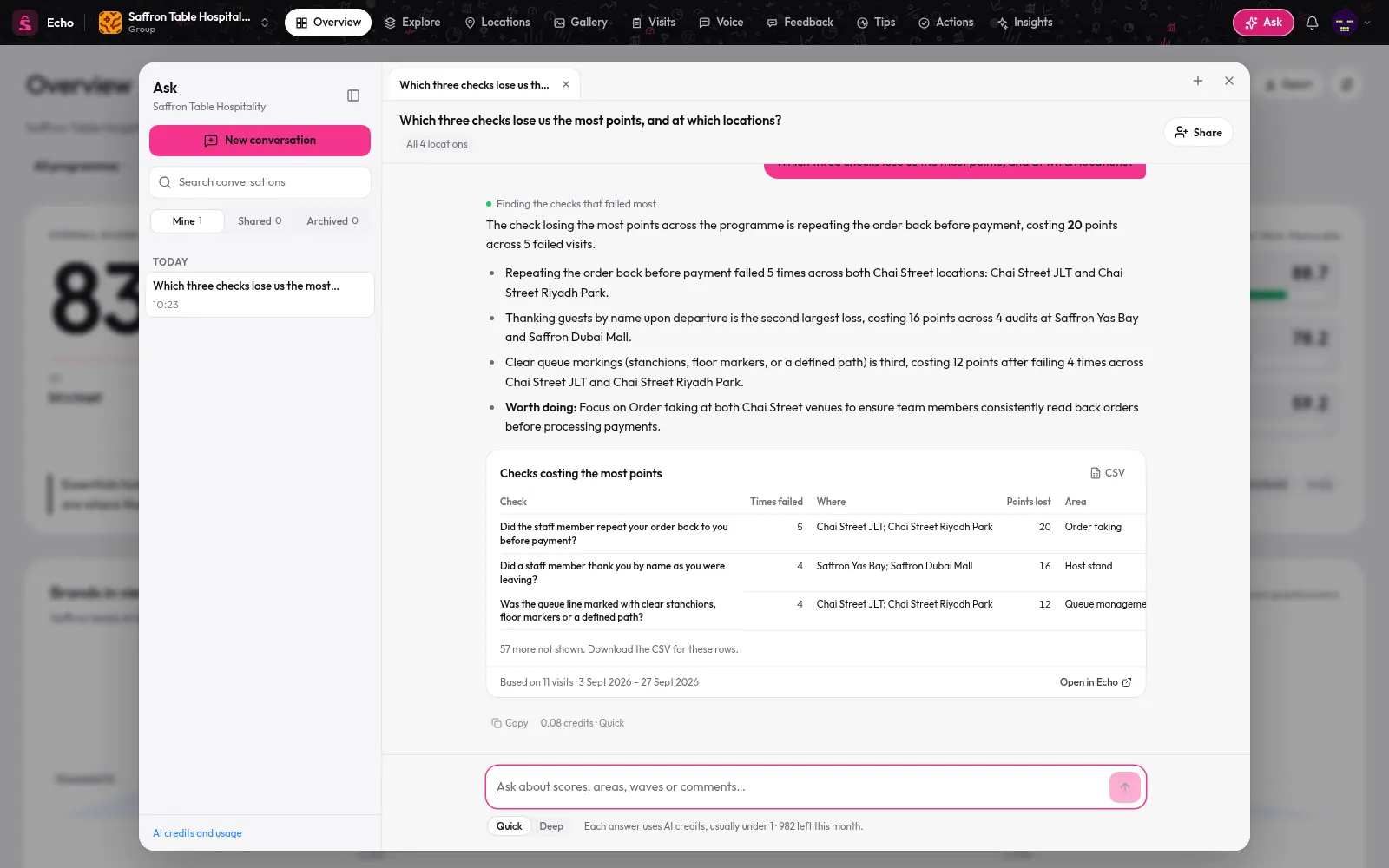Image resolution: width=1389 pixels, height=868 pixels.
Task: Click the 'Points lost' column header
Action: coord(1028,502)
